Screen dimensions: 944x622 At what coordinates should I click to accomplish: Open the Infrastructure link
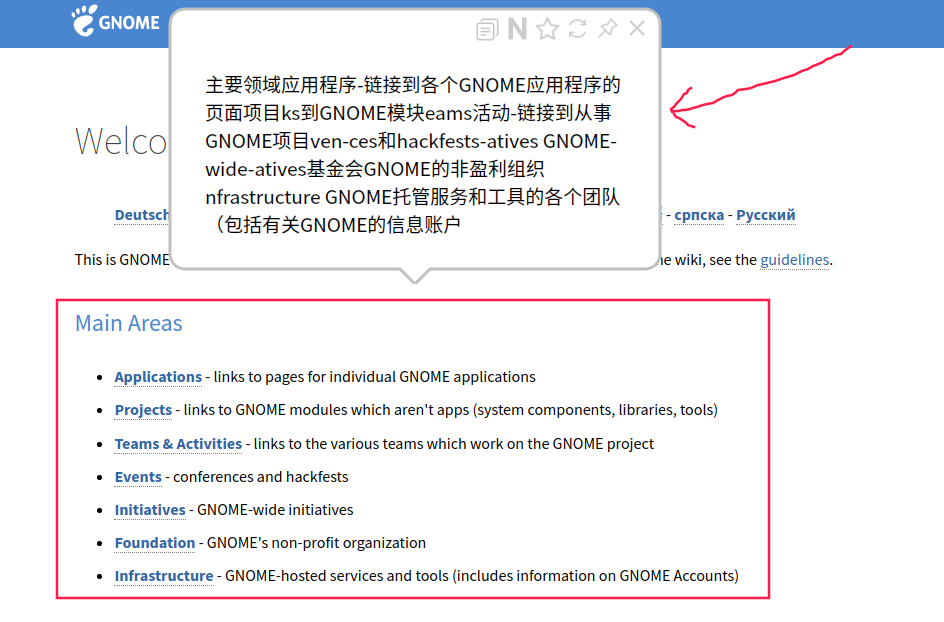[164, 576]
